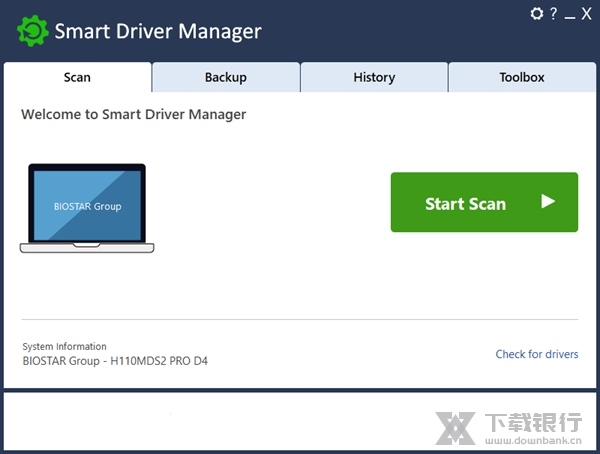
Task: Click the Smart Driver Manager title text
Action: click(158, 31)
